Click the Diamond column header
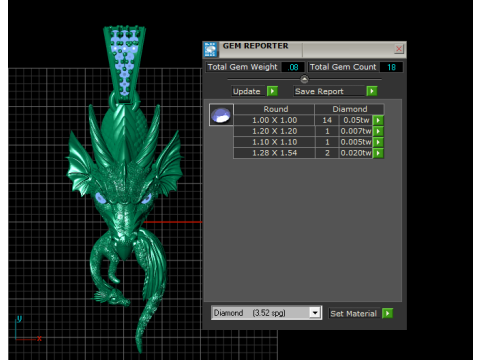The image size is (480, 360). (x=350, y=109)
